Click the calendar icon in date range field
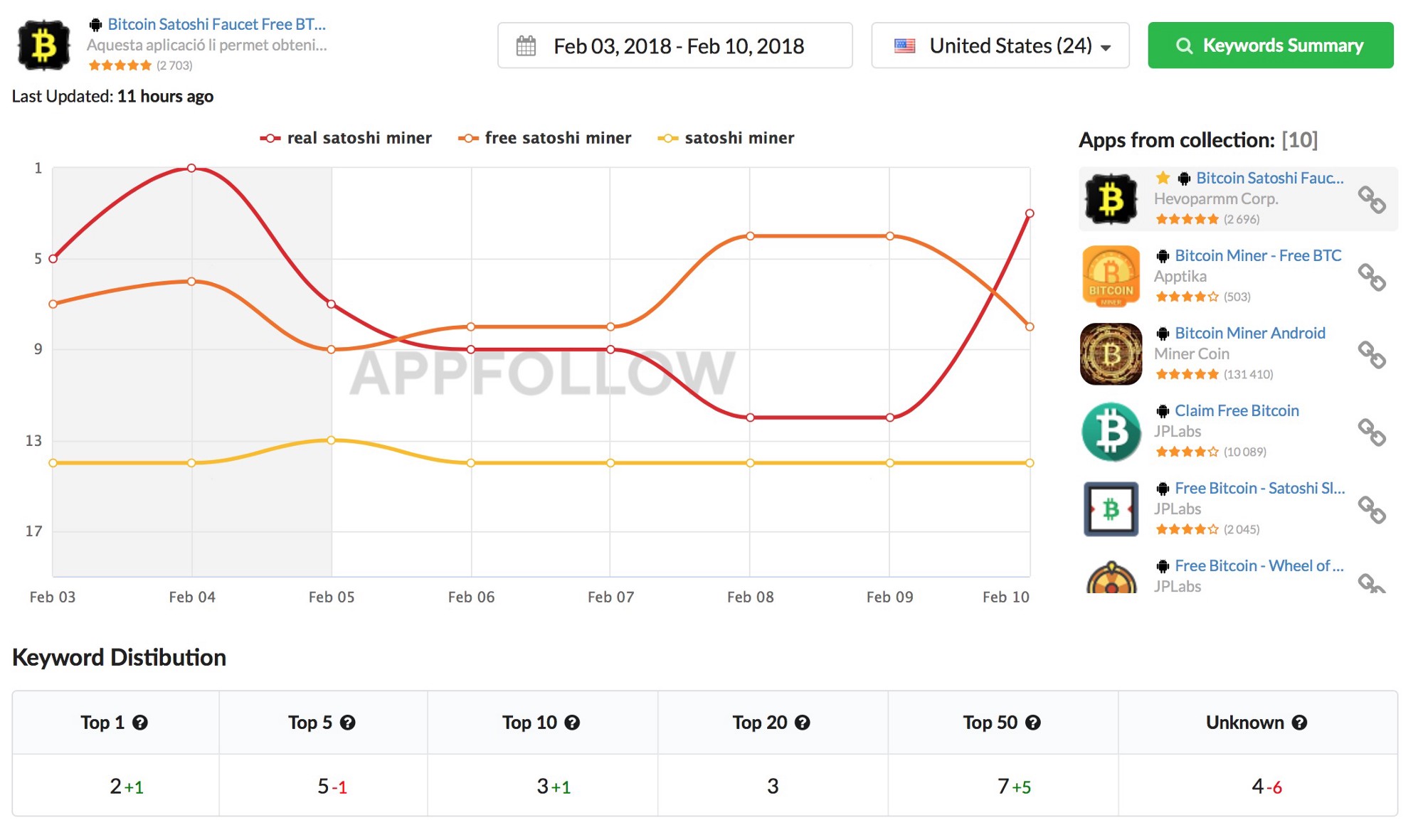The height and width of the screenshot is (840, 1423). (526, 46)
